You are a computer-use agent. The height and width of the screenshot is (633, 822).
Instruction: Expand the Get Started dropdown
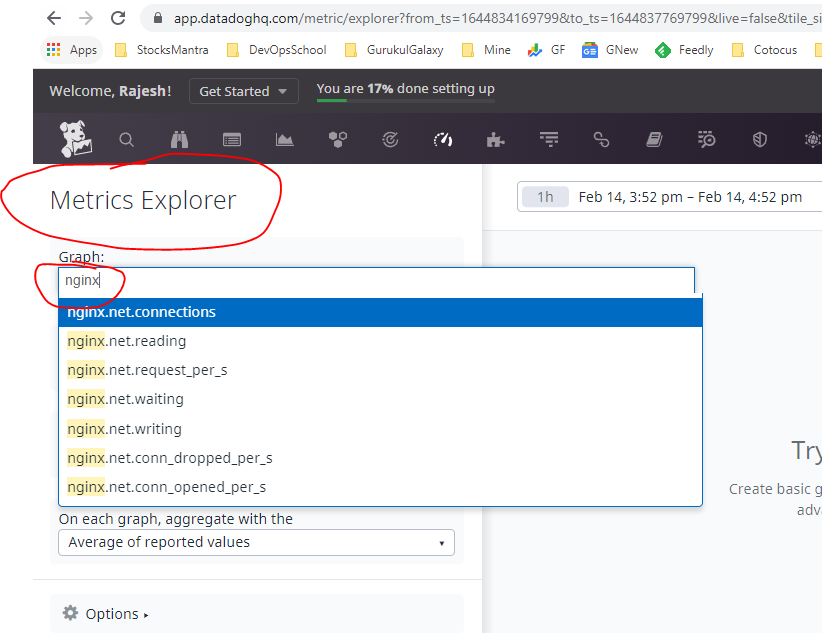pos(243,91)
